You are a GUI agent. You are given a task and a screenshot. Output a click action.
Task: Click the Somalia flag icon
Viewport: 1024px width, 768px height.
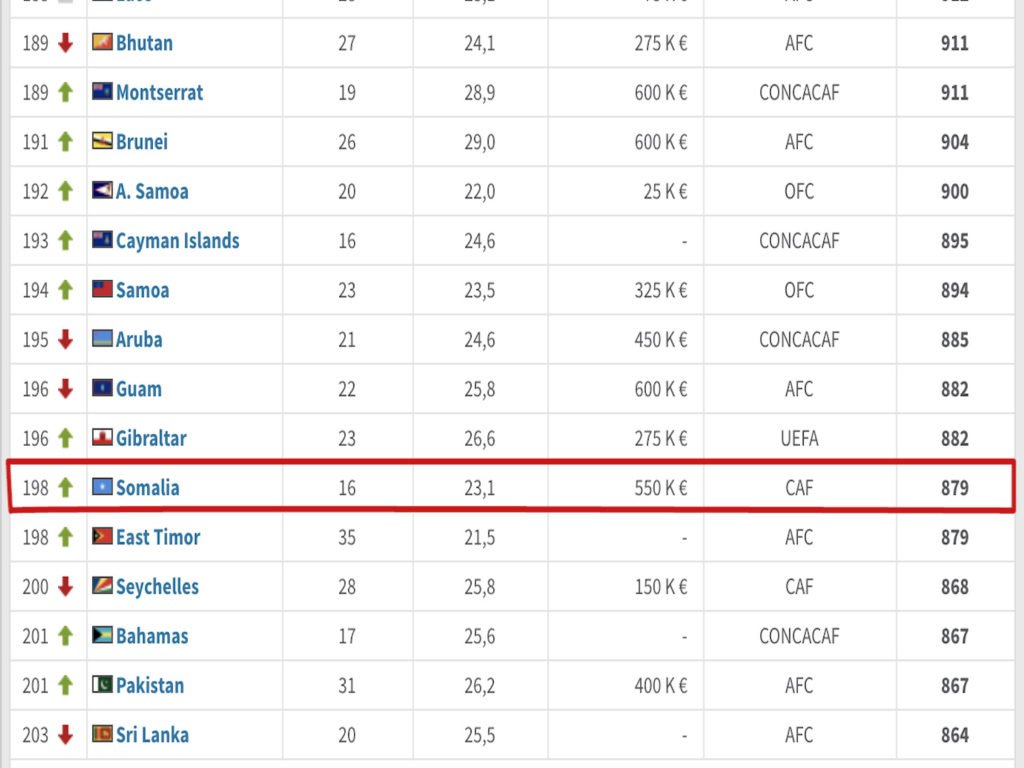click(102, 487)
